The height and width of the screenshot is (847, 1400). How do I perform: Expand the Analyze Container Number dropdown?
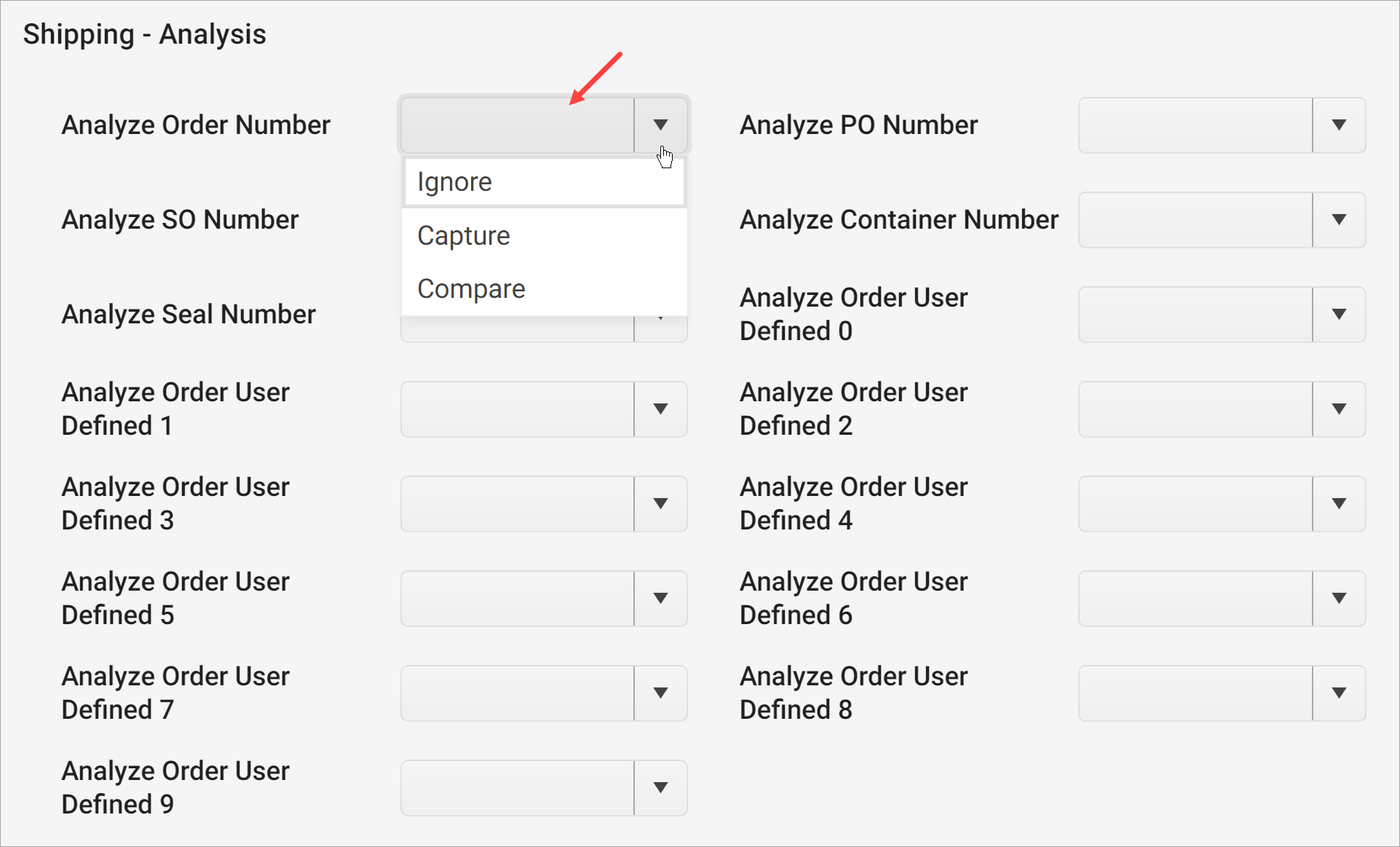tap(1339, 219)
